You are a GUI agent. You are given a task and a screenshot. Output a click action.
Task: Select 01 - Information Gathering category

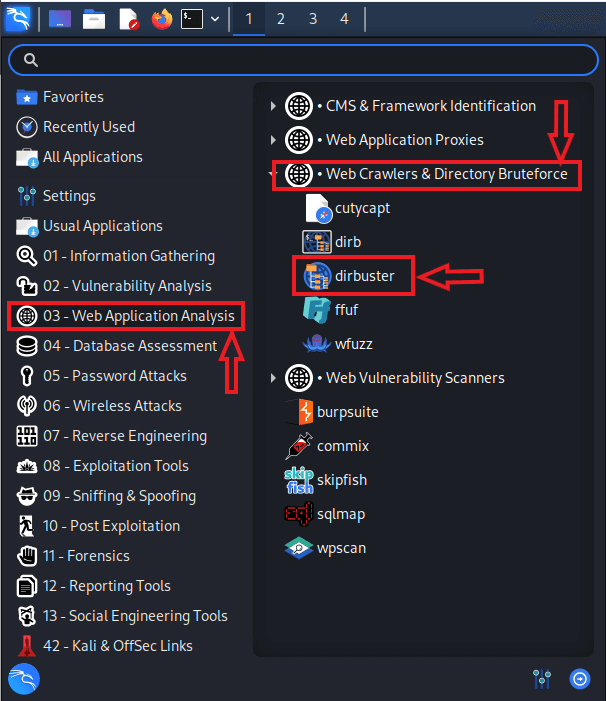[115, 256]
